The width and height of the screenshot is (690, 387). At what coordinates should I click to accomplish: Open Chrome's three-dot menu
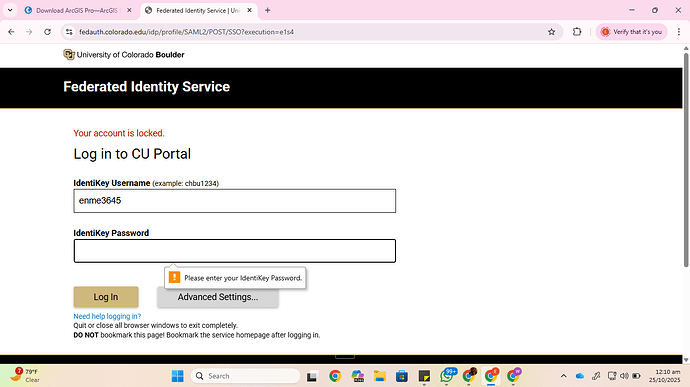tap(679, 32)
